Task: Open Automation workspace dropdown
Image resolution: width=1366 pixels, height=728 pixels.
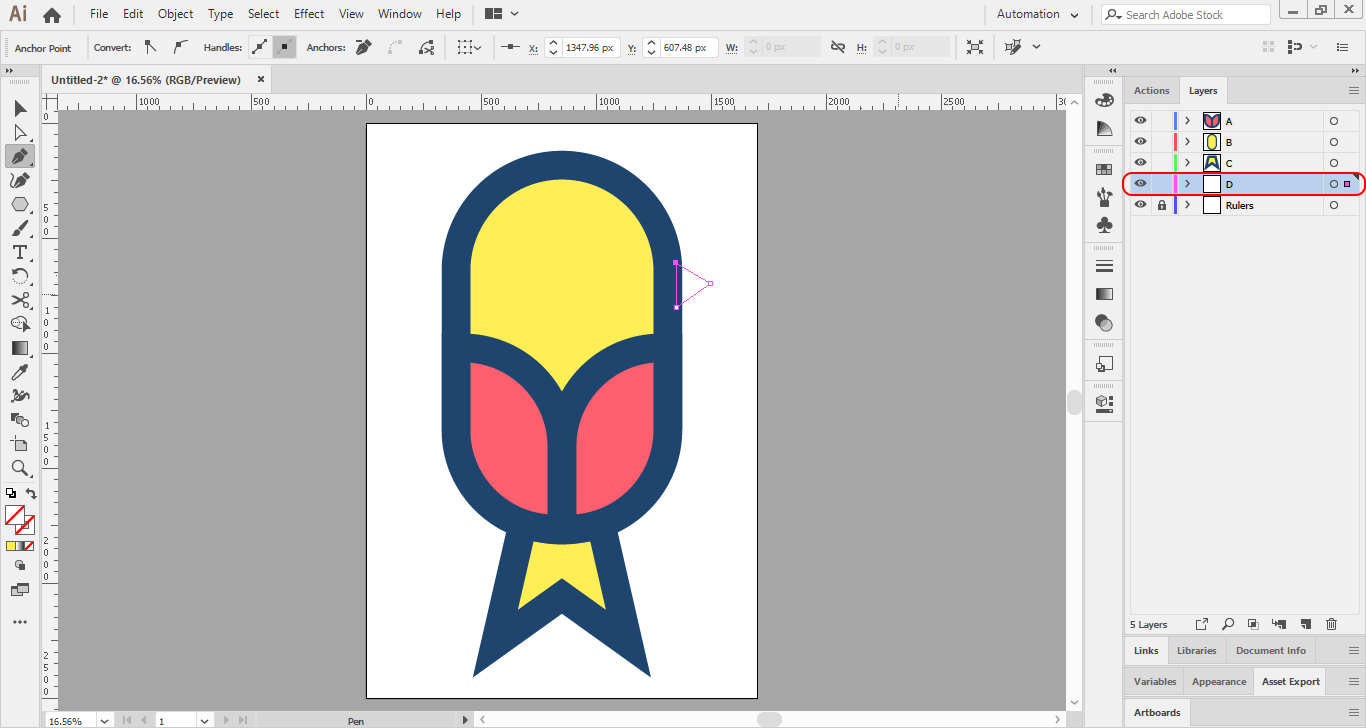Action: click(x=1038, y=14)
